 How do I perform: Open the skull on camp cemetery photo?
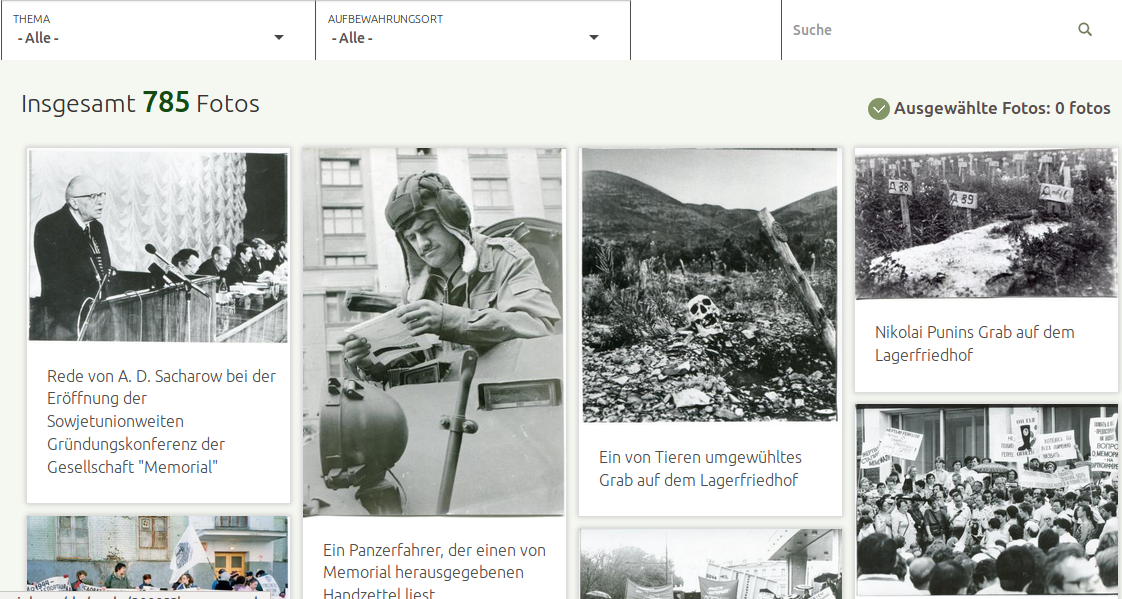(709, 285)
